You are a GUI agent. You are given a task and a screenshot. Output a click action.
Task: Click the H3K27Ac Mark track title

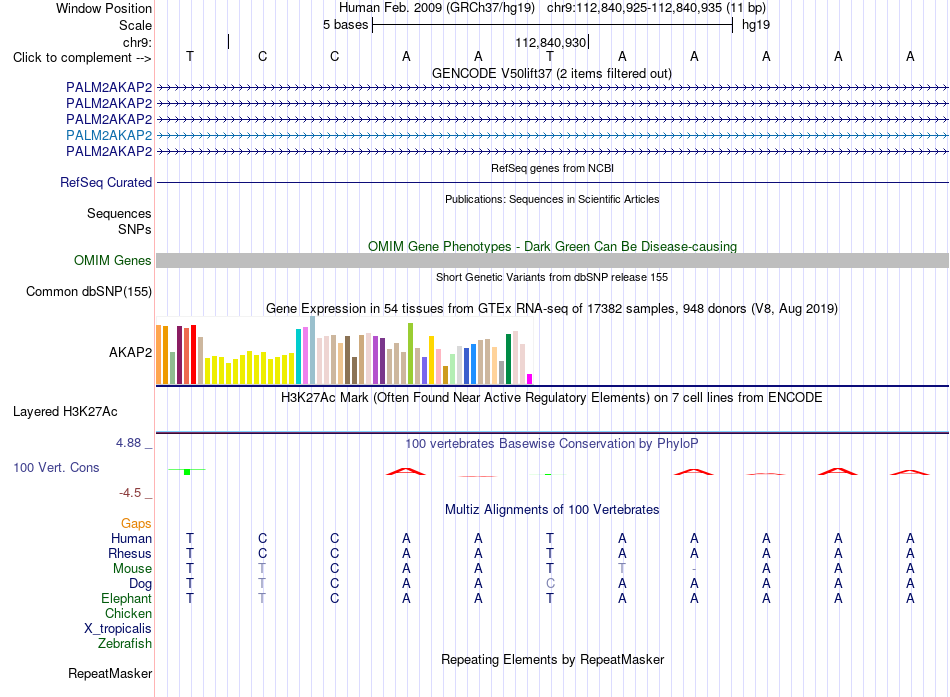click(552, 398)
